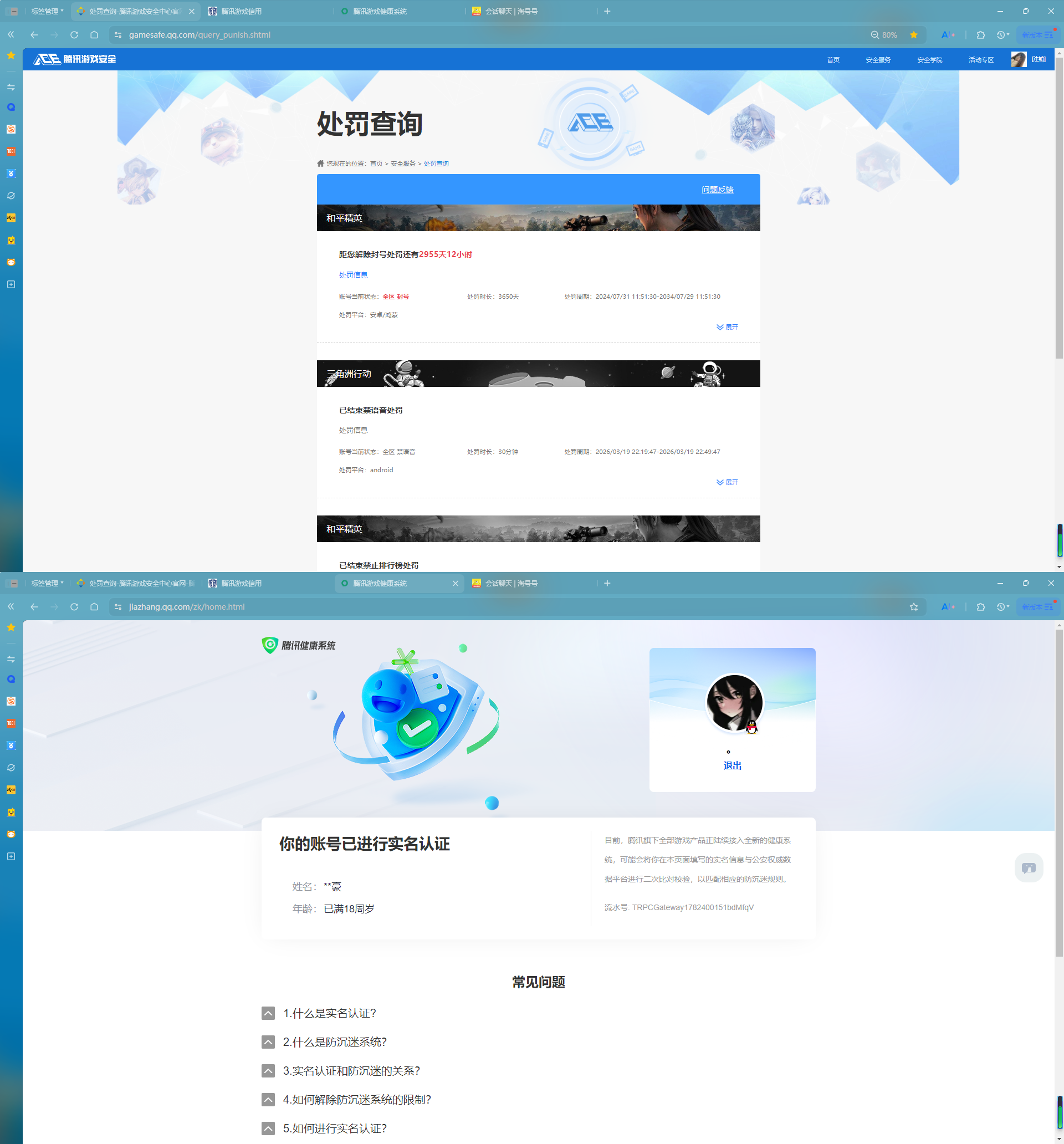Switch to 腾讯游戏信用 tab in top window
Image resolution: width=1064 pixels, height=1144 pixels.
click(241, 11)
